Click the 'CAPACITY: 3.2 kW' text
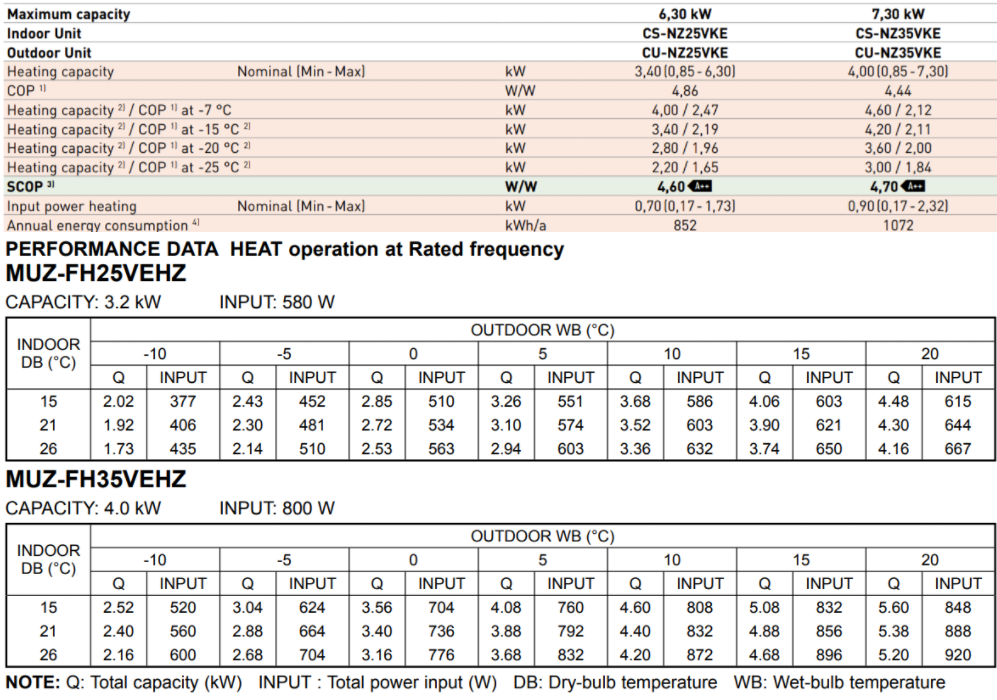The height and width of the screenshot is (700, 997). tap(83, 302)
